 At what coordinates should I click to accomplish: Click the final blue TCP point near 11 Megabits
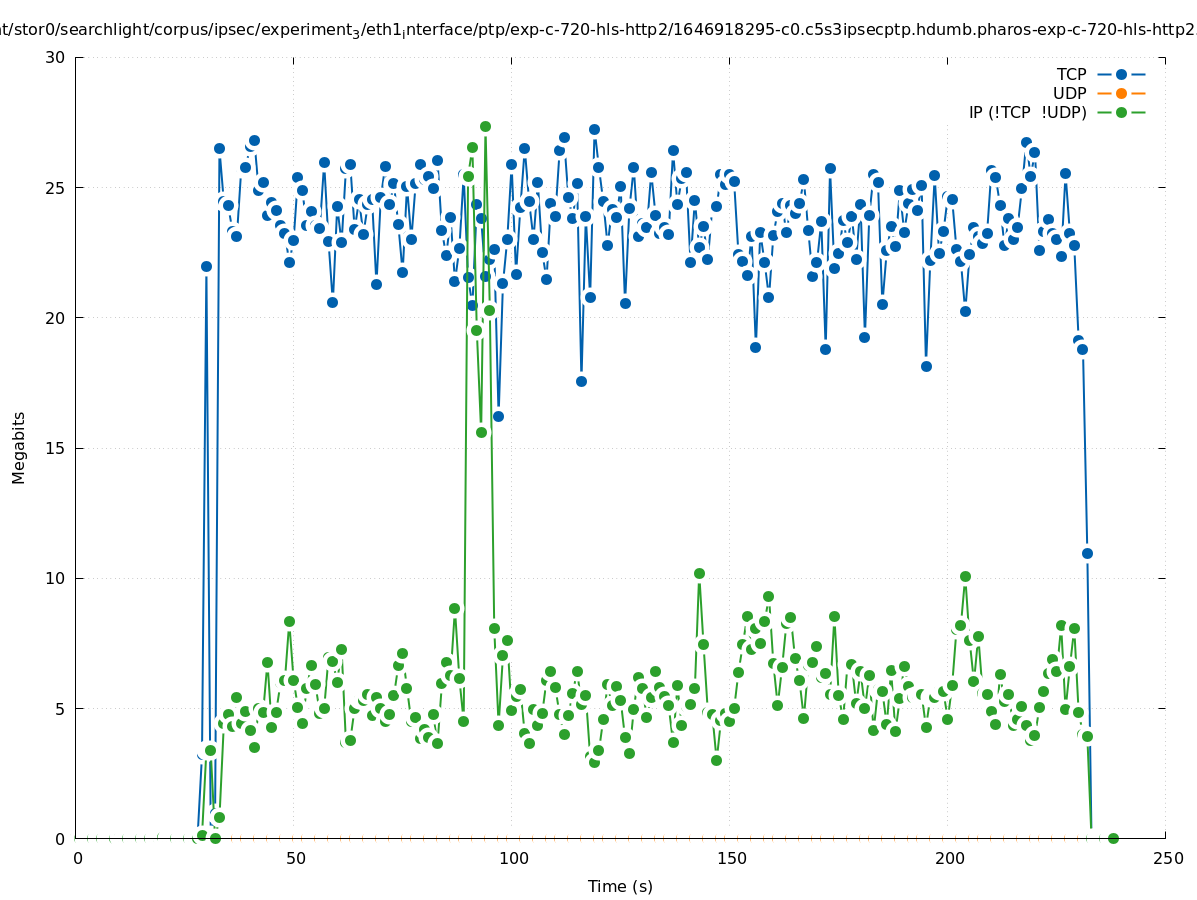[x=1087, y=553]
